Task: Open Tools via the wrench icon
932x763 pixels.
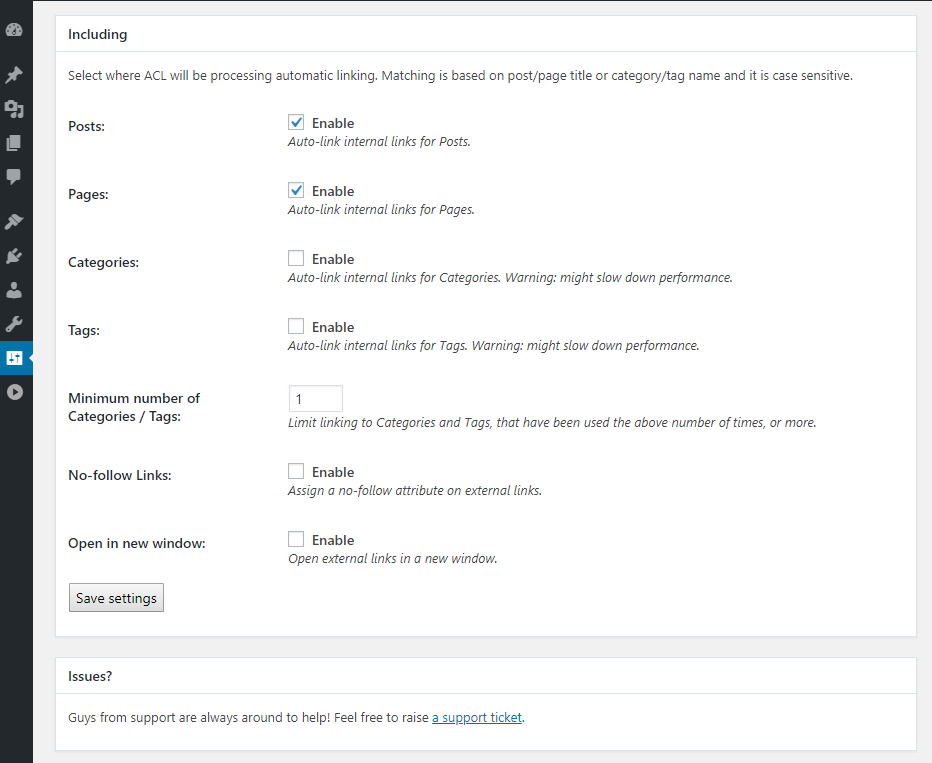Action: (x=14, y=324)
